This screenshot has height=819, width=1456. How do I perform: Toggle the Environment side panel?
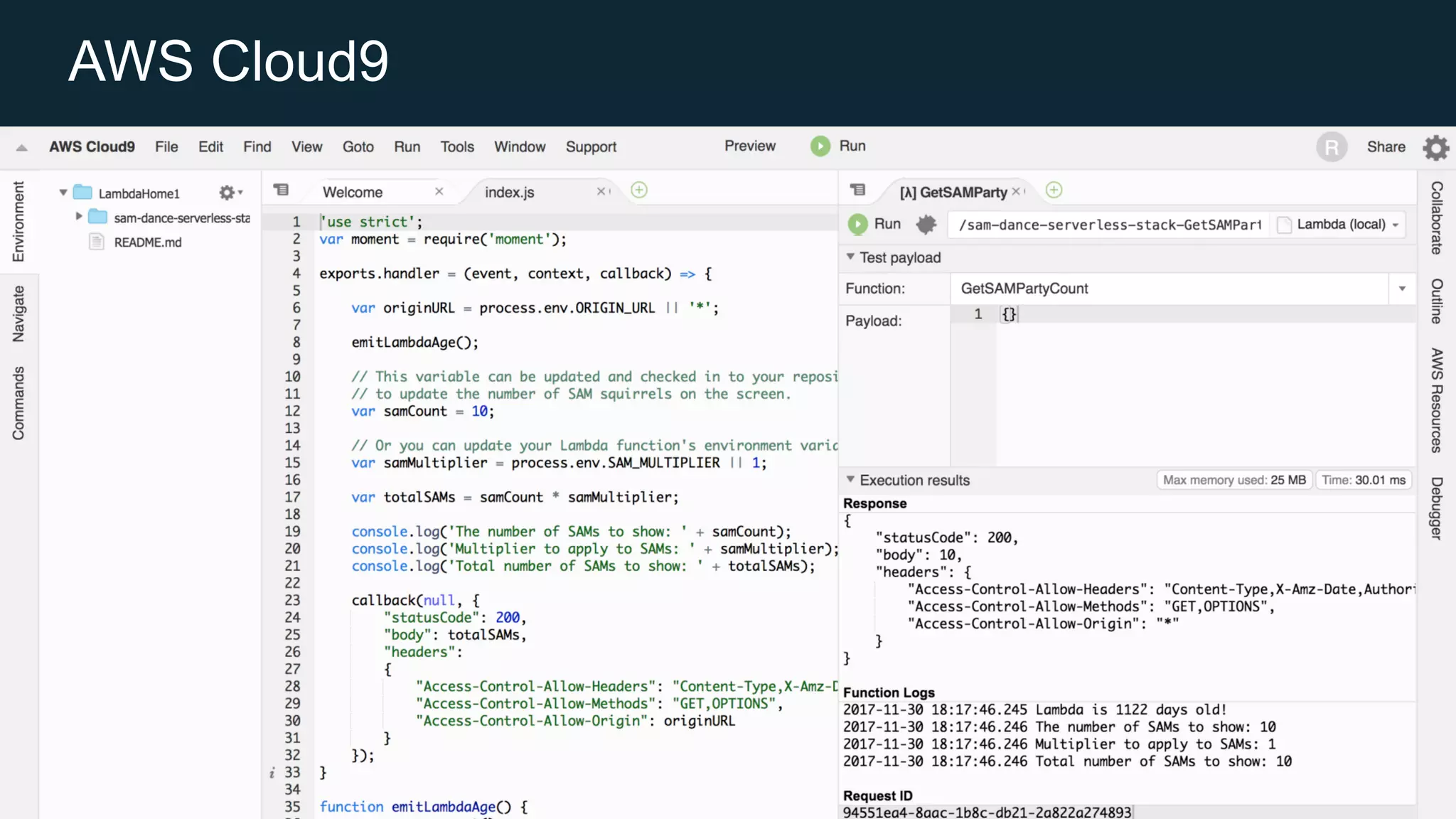(x=18, y=221)
